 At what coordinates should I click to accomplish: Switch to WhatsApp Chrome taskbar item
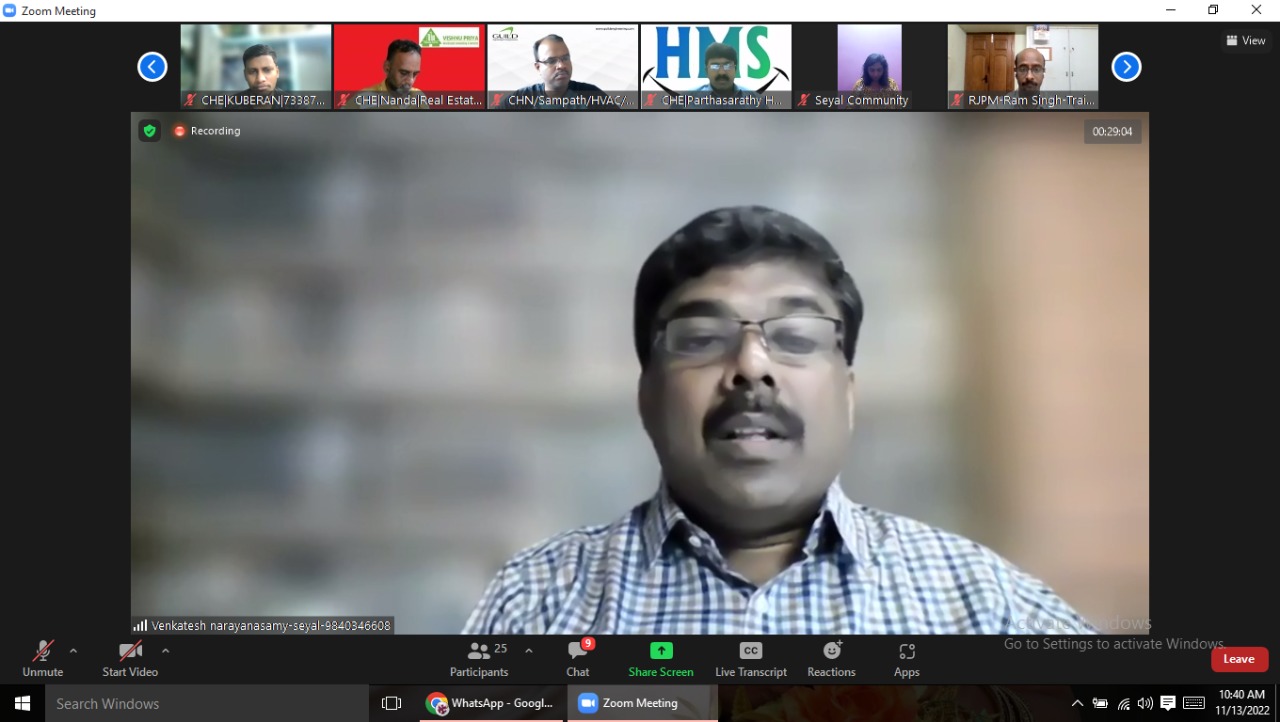[x=490, y=703]
